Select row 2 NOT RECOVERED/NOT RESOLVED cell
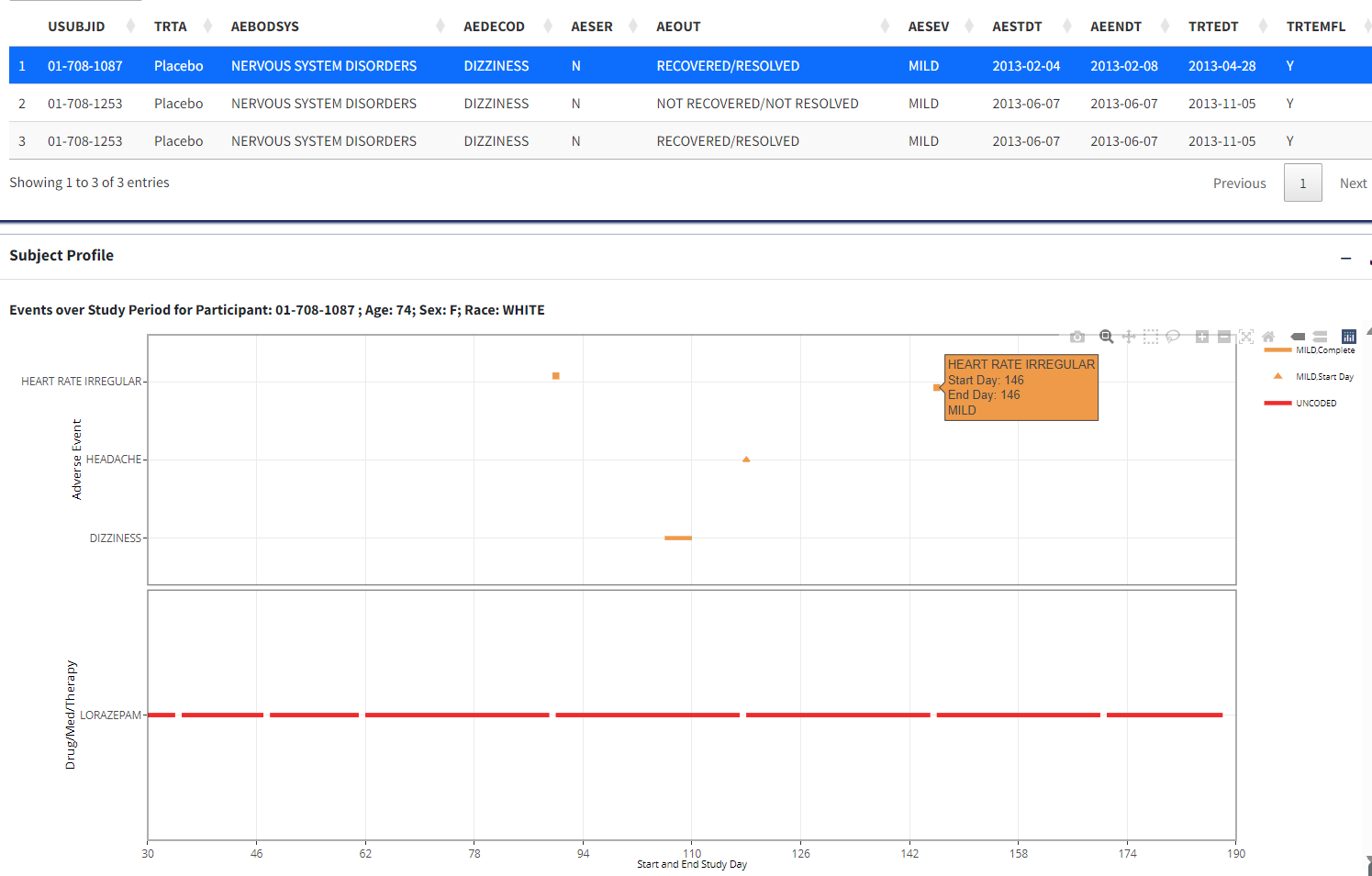The image size is (1372, 876). click(x=757, y=104)
